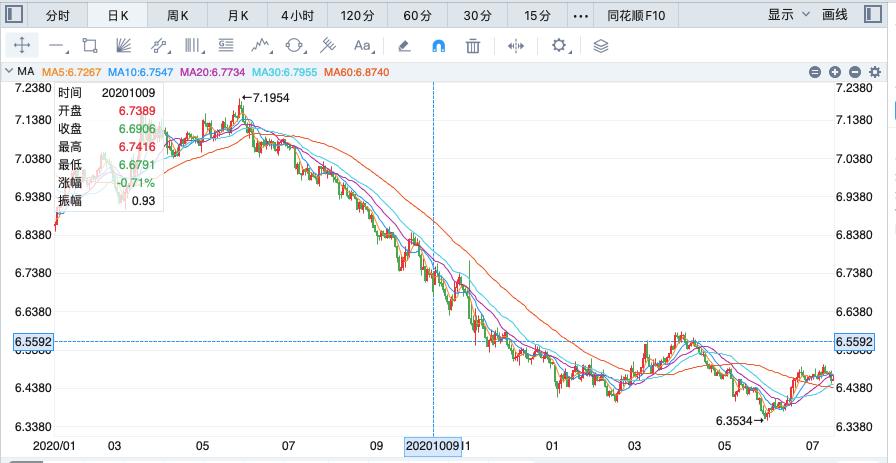This screenshot has height=463, width=896.
Task: Toggle the left sidebar panel icon
Action: pos(15,14)
